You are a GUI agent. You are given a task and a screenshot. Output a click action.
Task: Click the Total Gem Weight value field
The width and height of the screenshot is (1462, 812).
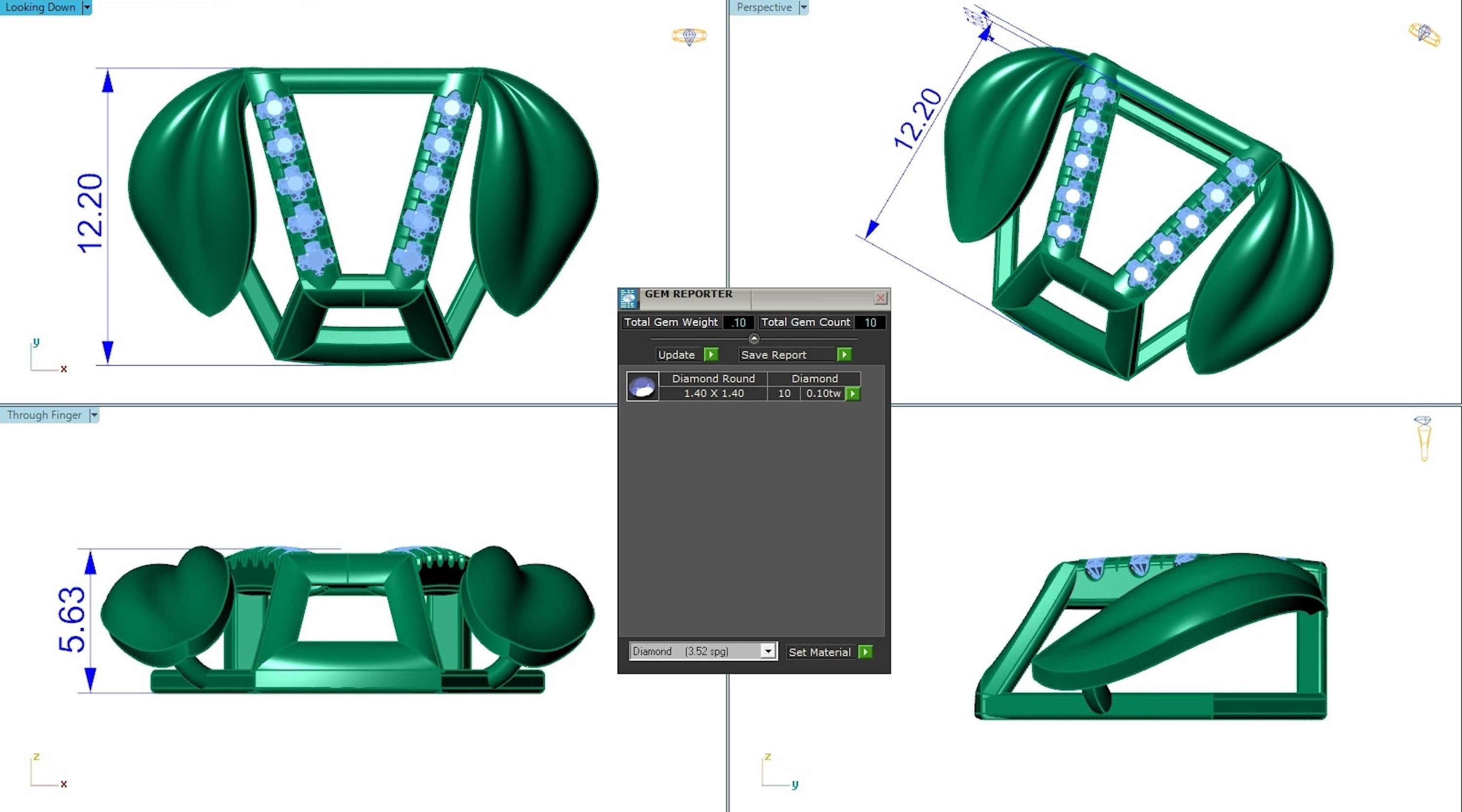(738, 322)
